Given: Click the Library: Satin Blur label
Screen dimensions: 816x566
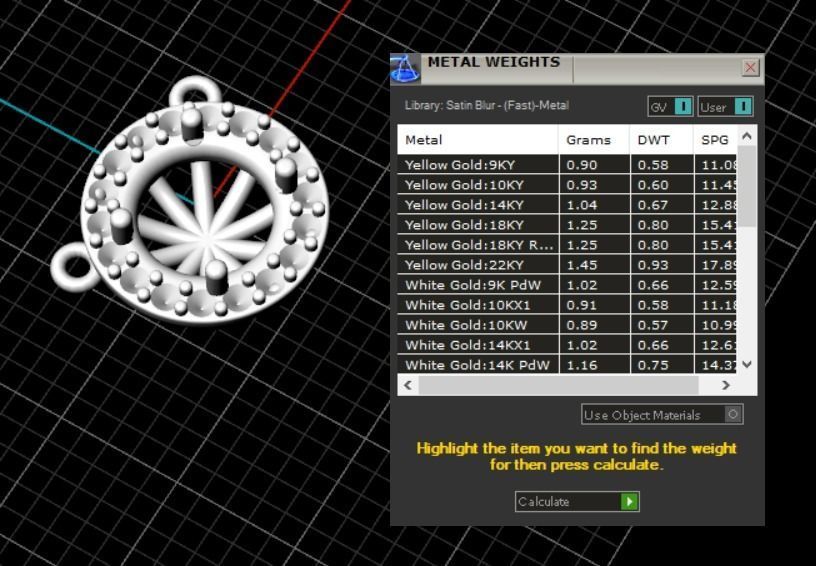Looking at the screenshot, I should click(487, 105).
